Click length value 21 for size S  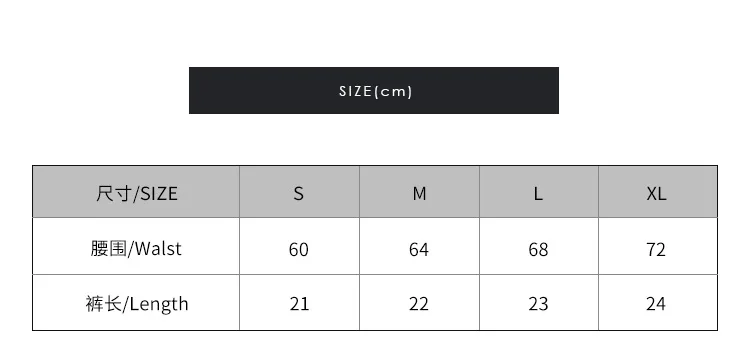coord(299,304)
